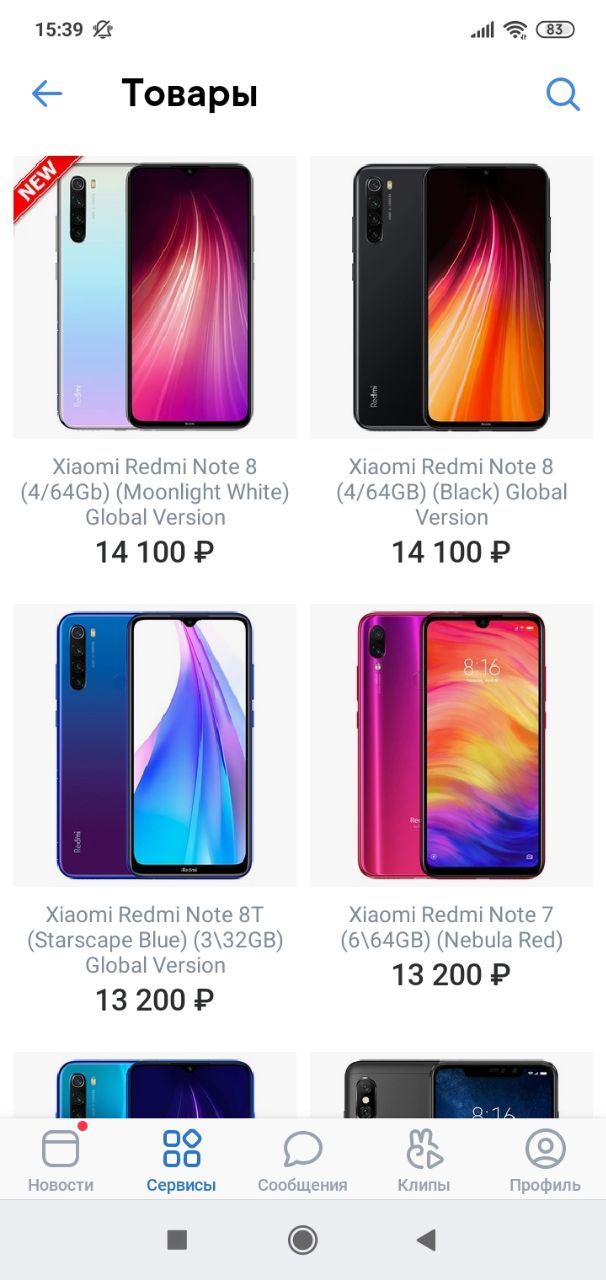Open Redmi Note 8T Starscape Blue title

point(155,940)
